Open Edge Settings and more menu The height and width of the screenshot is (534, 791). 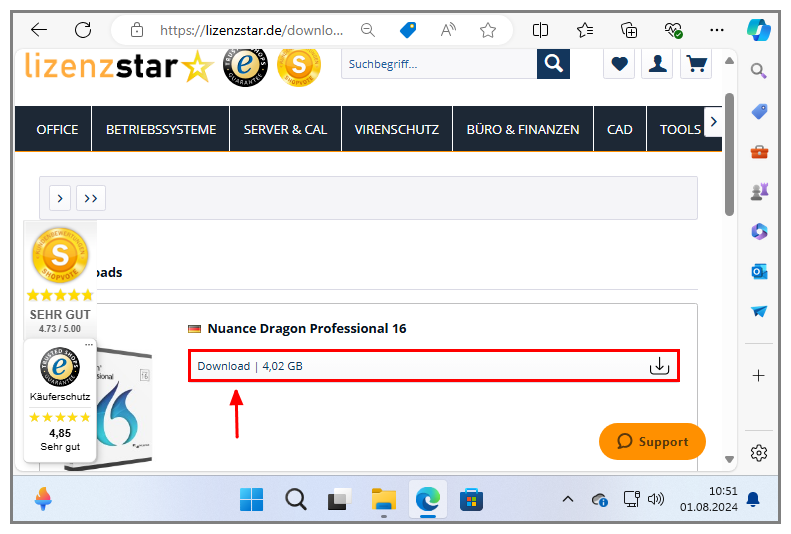717,30
